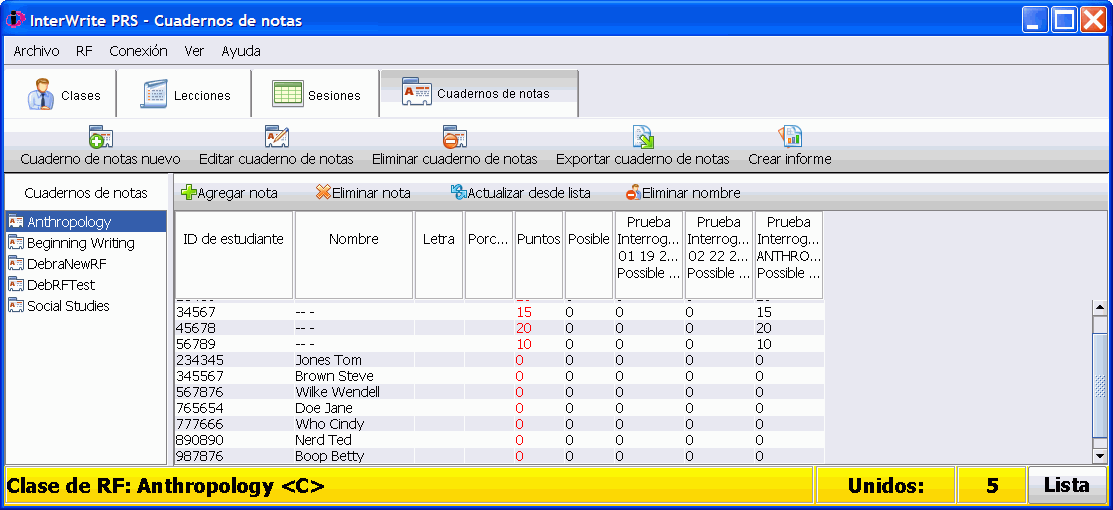Screen dimensions: 1113x510
Task: Click the Anthropology gradebook icon
Action: click(x=16, y=222)
